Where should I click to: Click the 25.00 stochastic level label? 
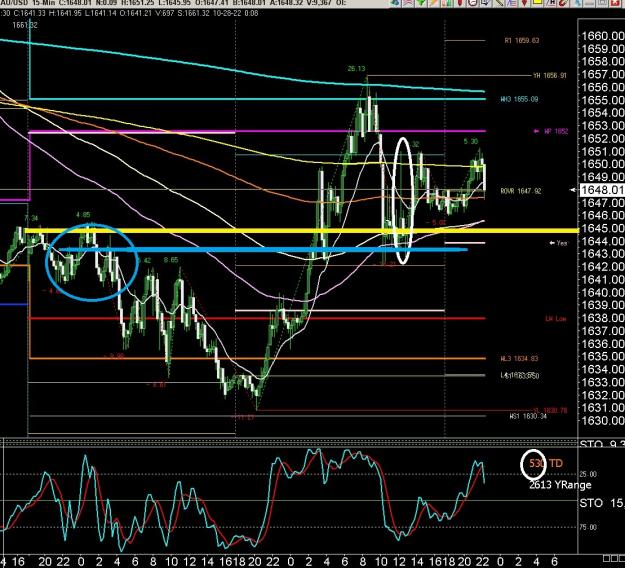588,474
